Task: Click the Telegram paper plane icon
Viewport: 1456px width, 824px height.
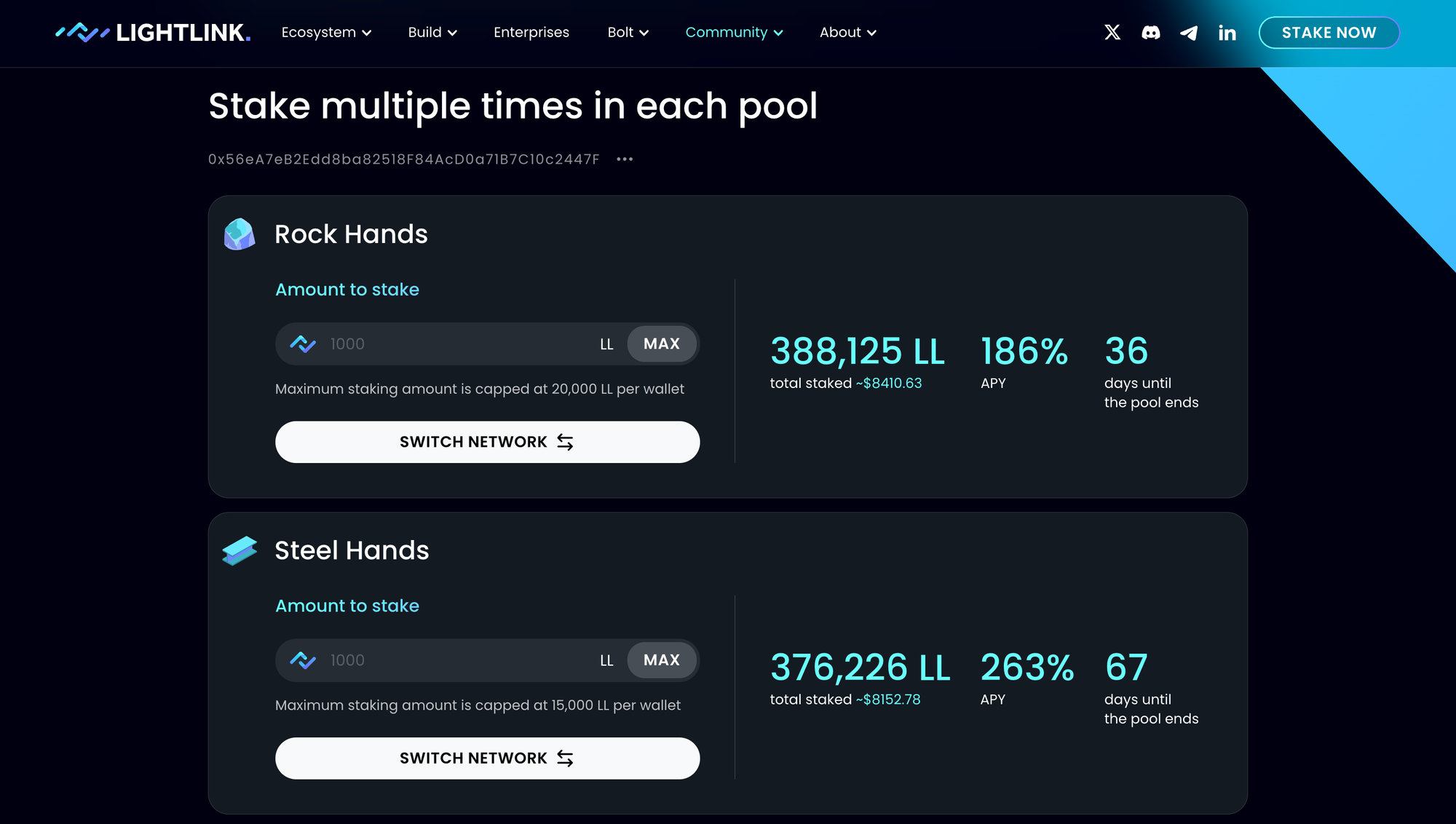Action: 1189,33
